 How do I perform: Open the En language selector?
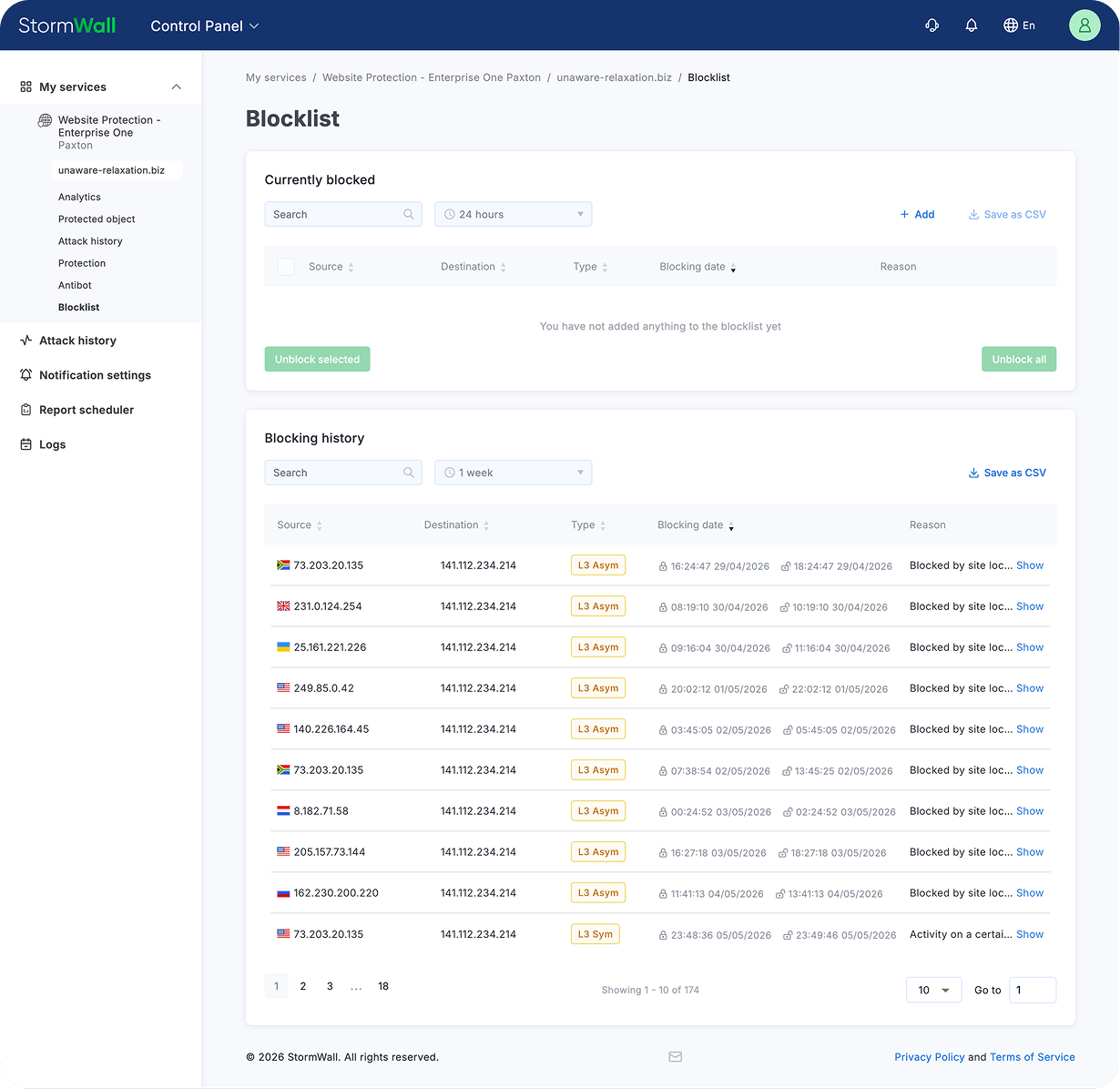[x=1019, y=25]
